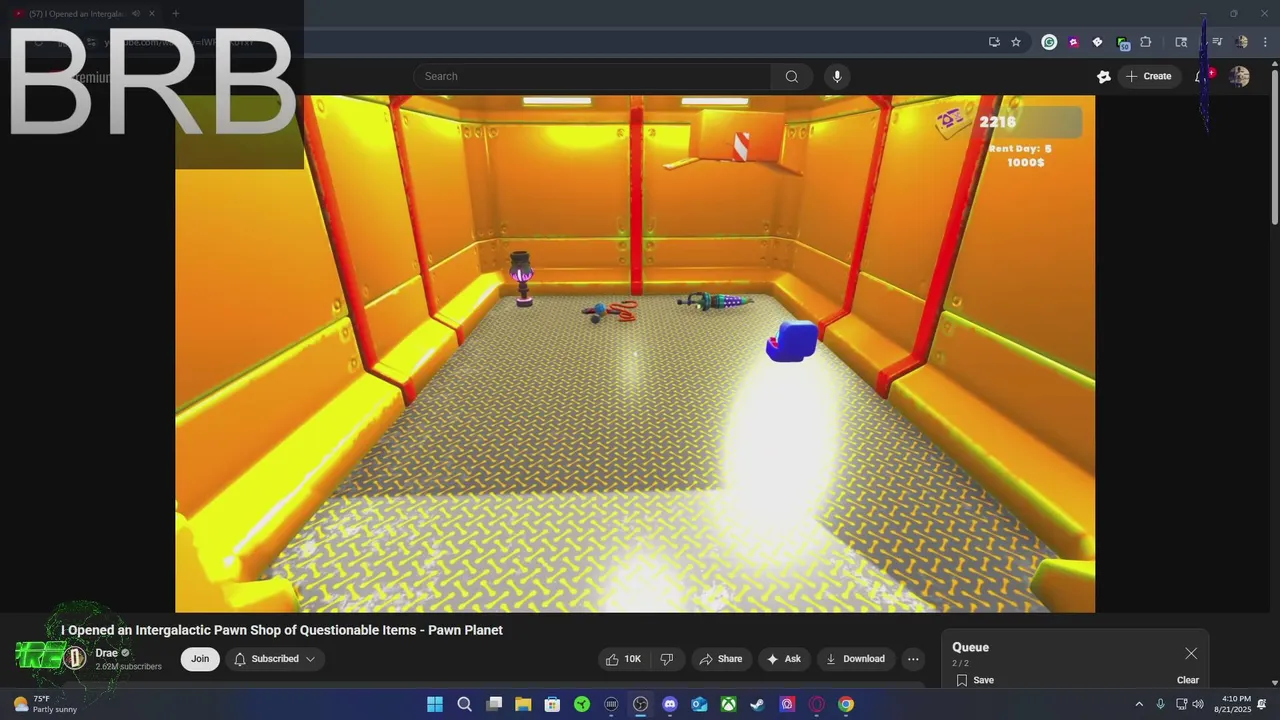Open media controls music note icon
The width and height of the screenshot is (1280, 720).
[x=1217, y=42]
